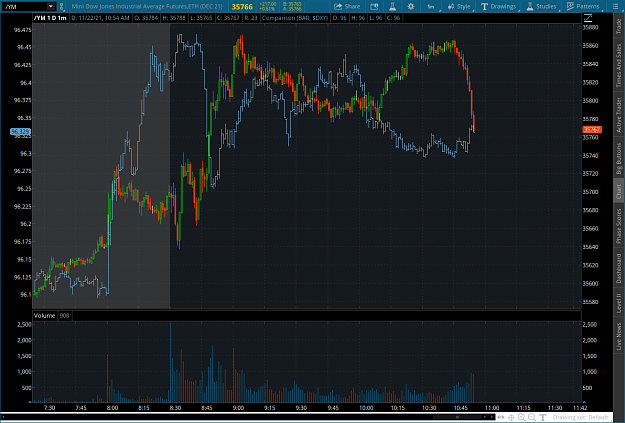Open the Phase Scores sidebar tab
This screenshot has height=423, width=625.
tap(619, 226)
